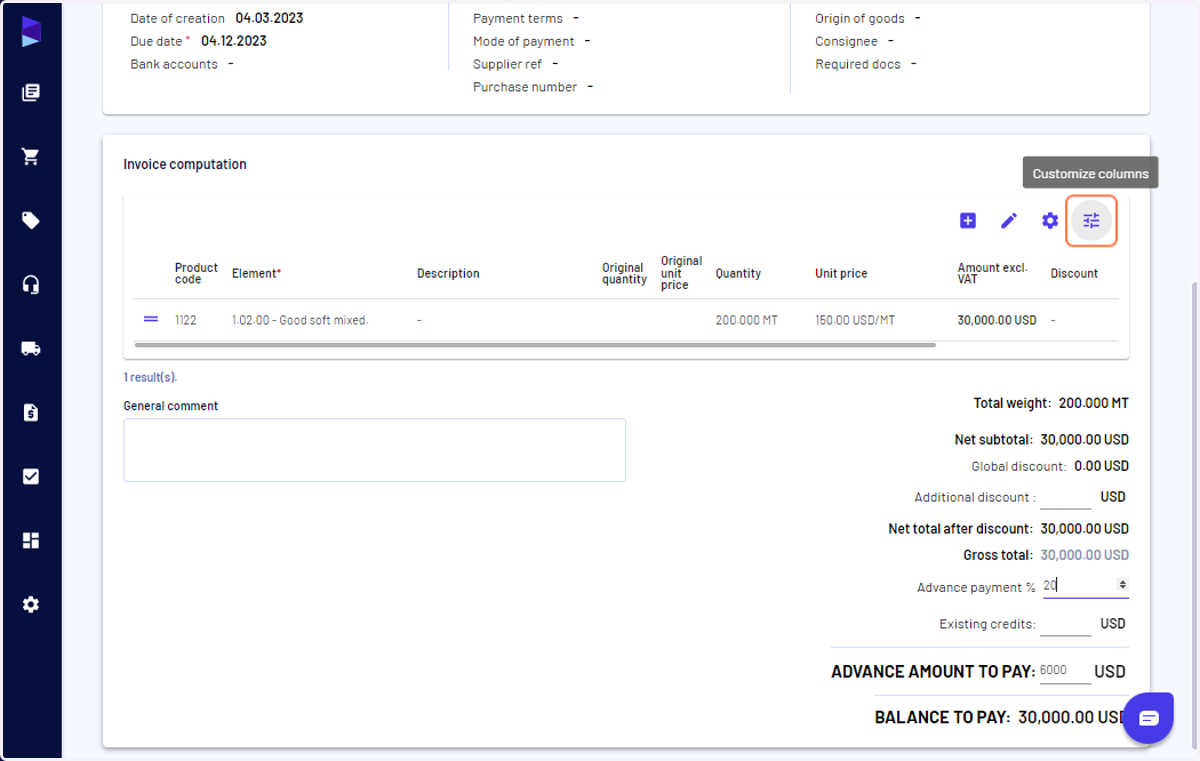Open the invoice dollar document sidebar icon

pyautogui.click(x=31, y=413)
